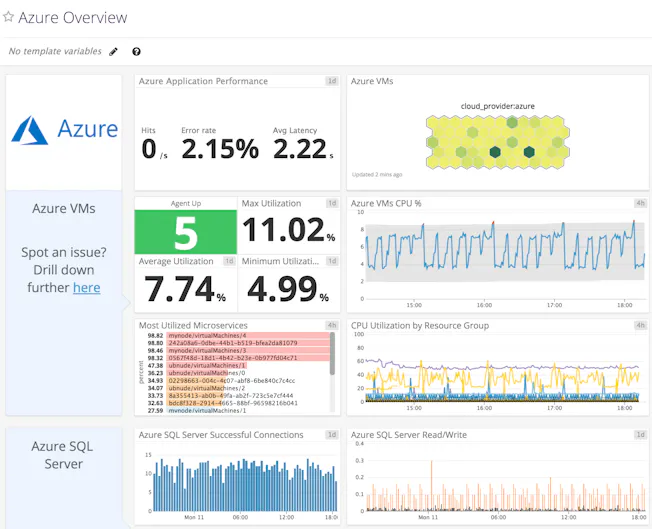The height and width of the screenshot is (529, 652).
Task: Click the Azure VMs CPU % line graph
Action: [505, 248]
